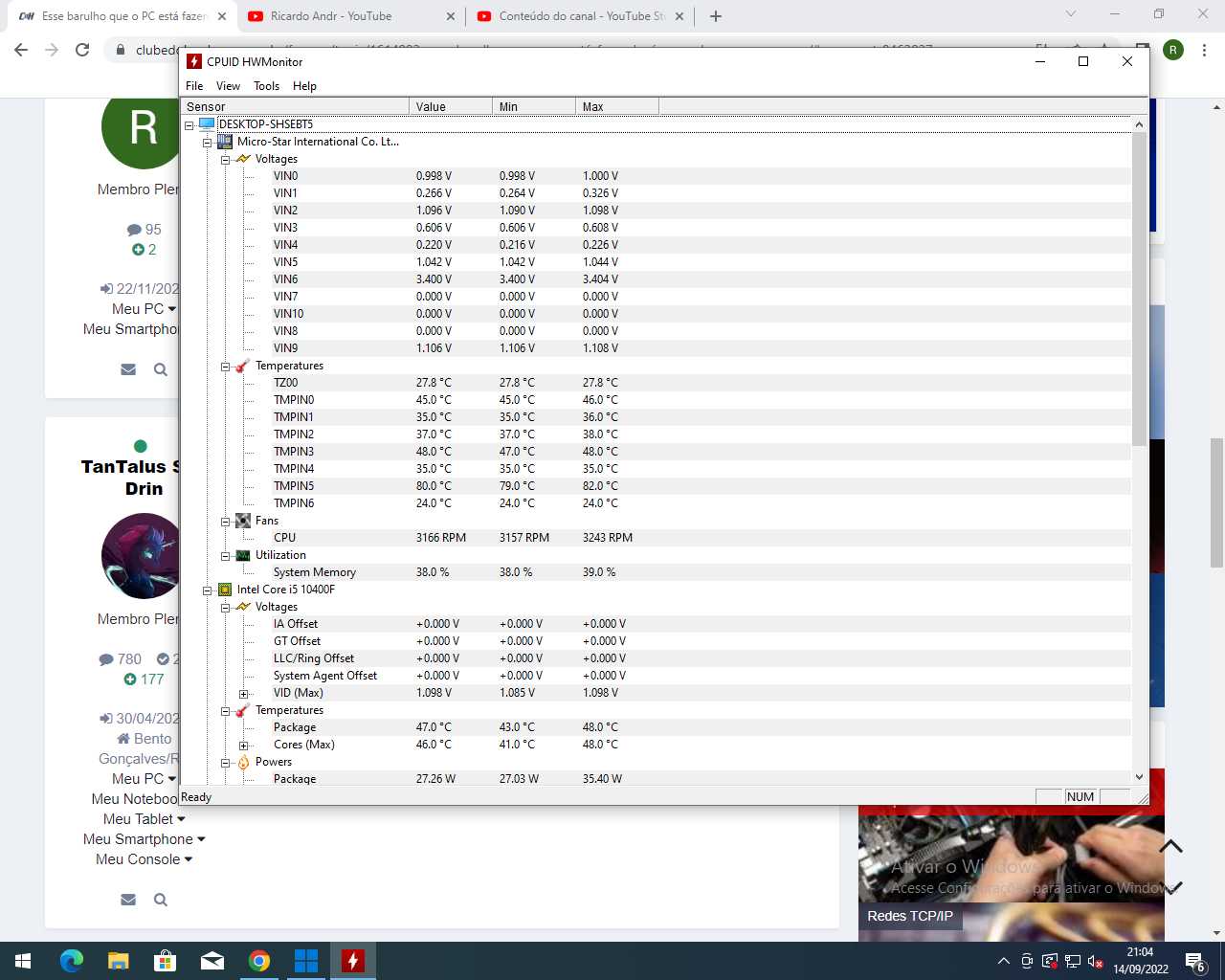Click the motherboard Temperatures thermometer icon
The height and width of the screenshot is (980, 1225).
tap(243, 366)
